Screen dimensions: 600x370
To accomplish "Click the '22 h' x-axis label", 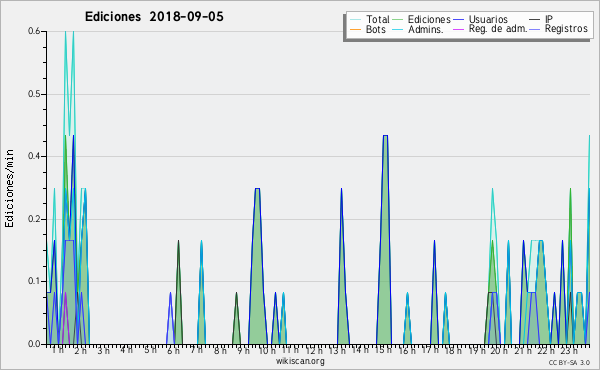I will pyautogui.click(x=546, y=350).
